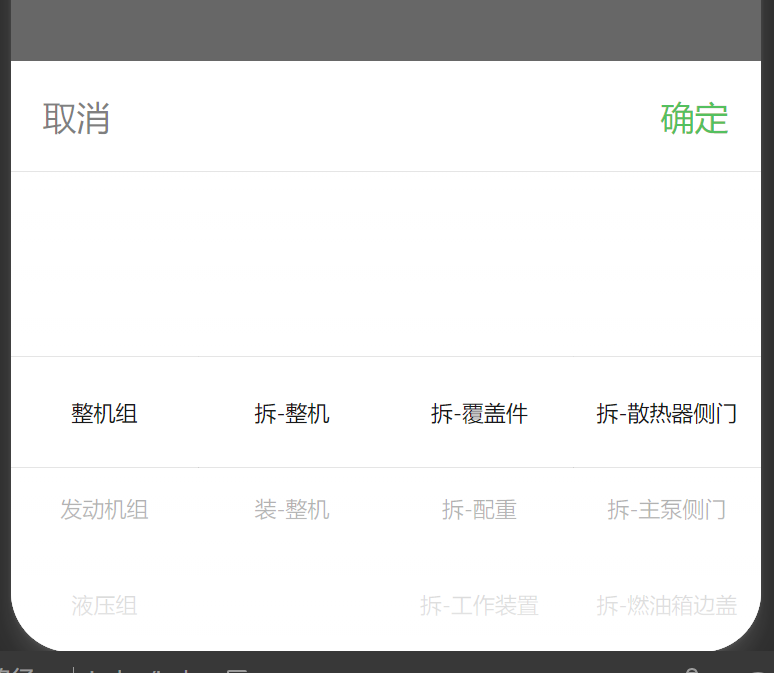Pick 拆-工作装置 option
Image resolution: width=774 pixels, height=673 pixels.
click(x=479, y=605)
